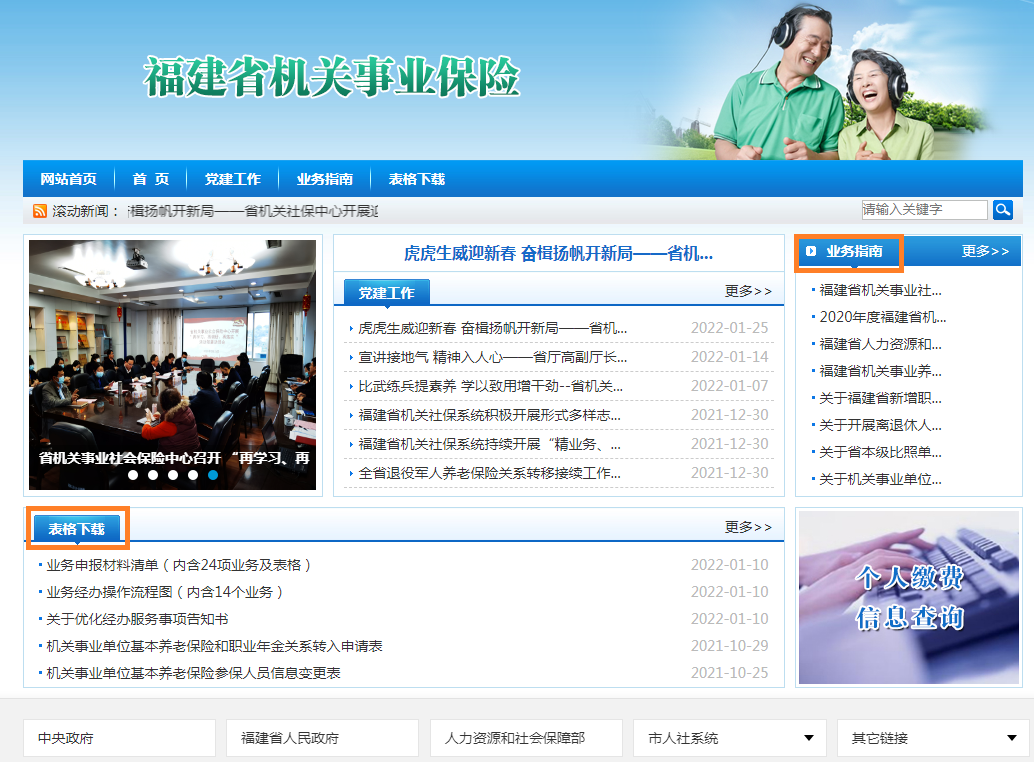Select the last active carousel dot
Image resolution: width=1034 pixels, height=762 pixels.
(x=213, y=475)
